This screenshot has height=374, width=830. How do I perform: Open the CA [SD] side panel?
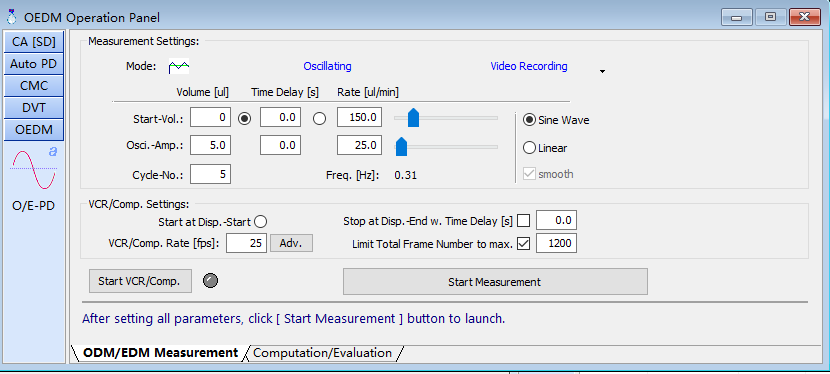click(34, 42)
